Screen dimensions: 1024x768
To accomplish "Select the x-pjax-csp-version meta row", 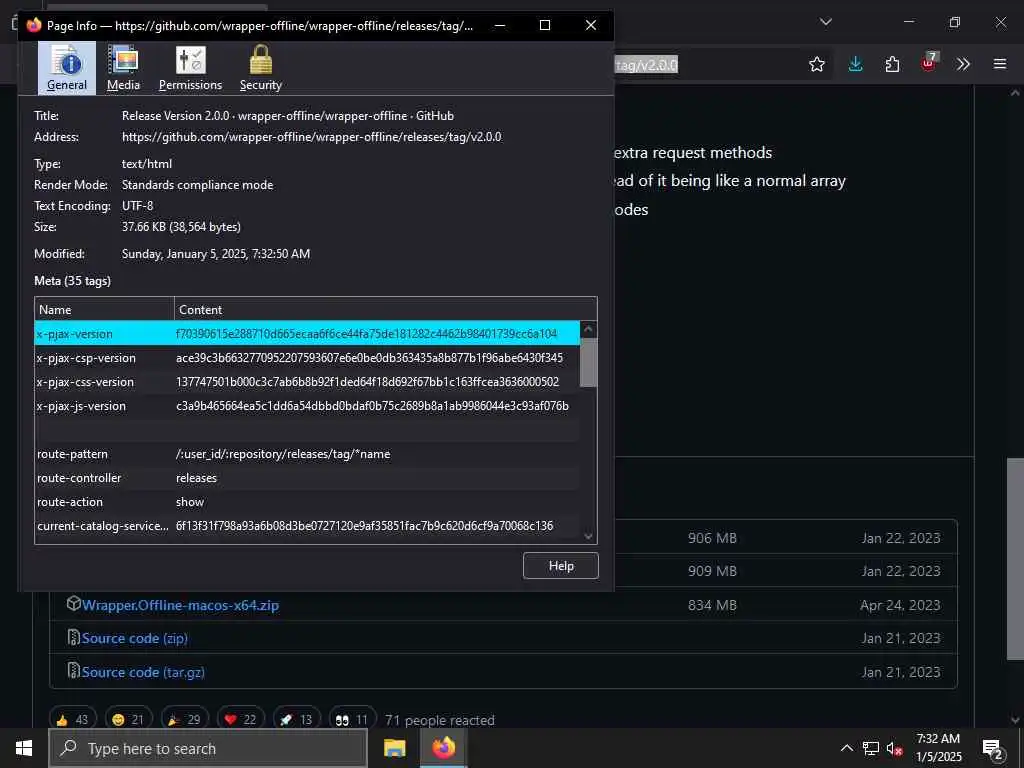I will click(307, 358).
